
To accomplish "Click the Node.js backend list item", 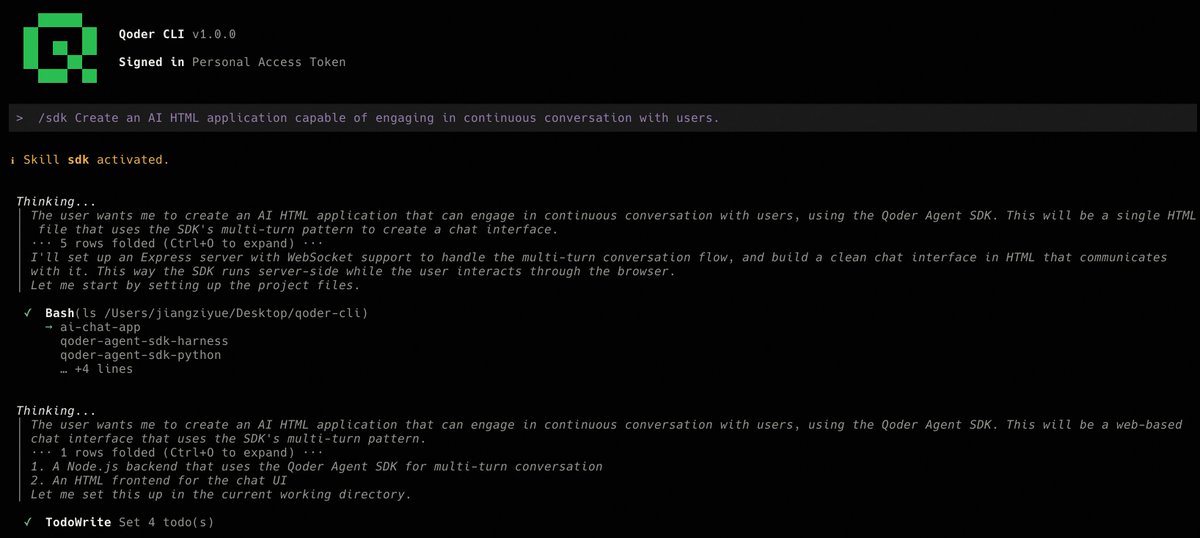I will [x=316, y=467].
